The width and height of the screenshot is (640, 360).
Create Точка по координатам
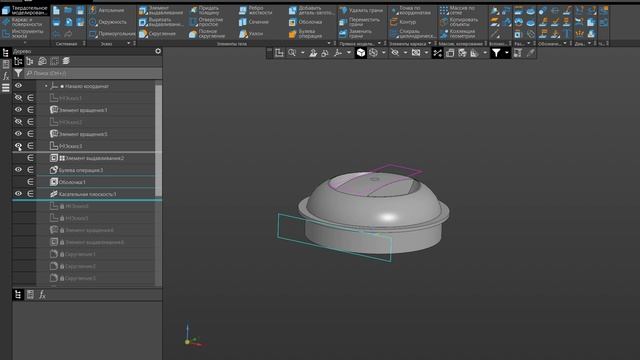pos(410,11)
